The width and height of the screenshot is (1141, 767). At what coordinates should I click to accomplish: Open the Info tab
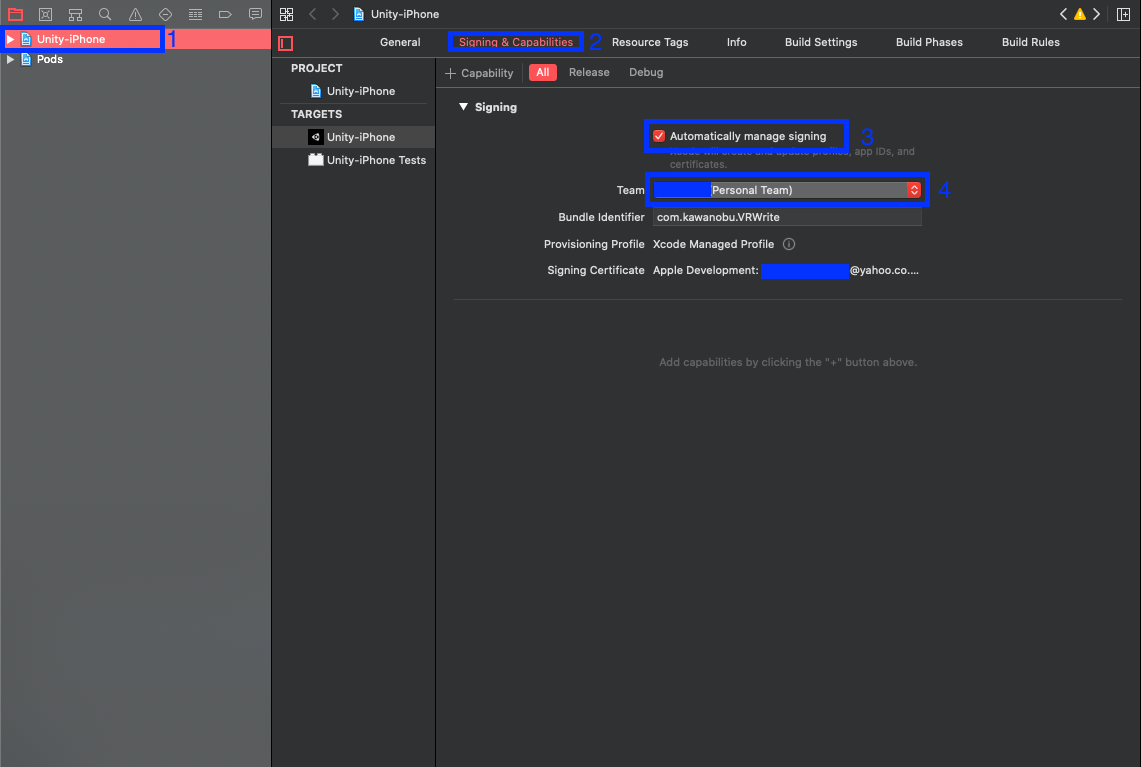(736, 42)
